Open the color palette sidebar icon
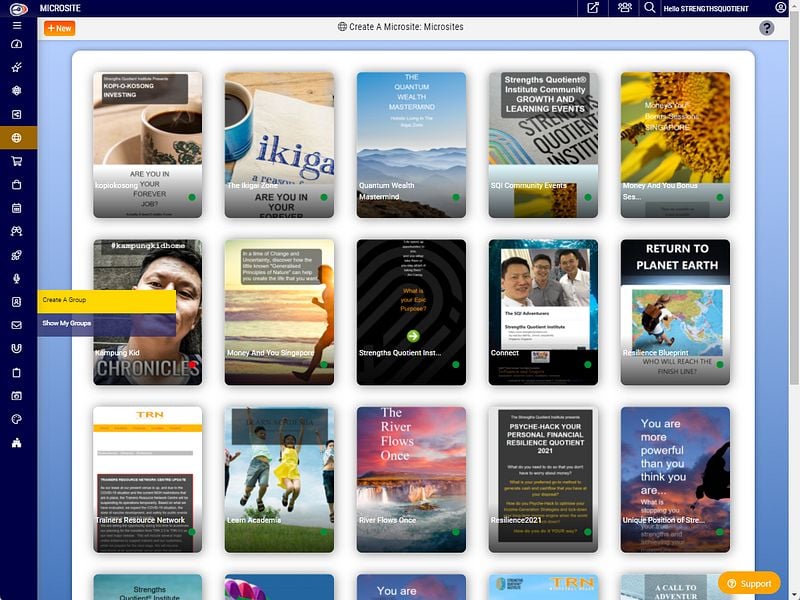The width and height of the screenshot is (800, 600). tap(17, 419)
